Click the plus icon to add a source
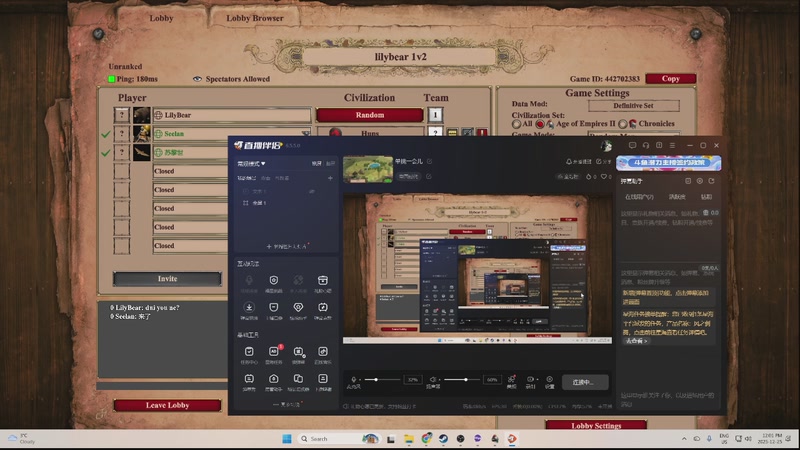This screenshot has height=450, width=800. point(330,178)
